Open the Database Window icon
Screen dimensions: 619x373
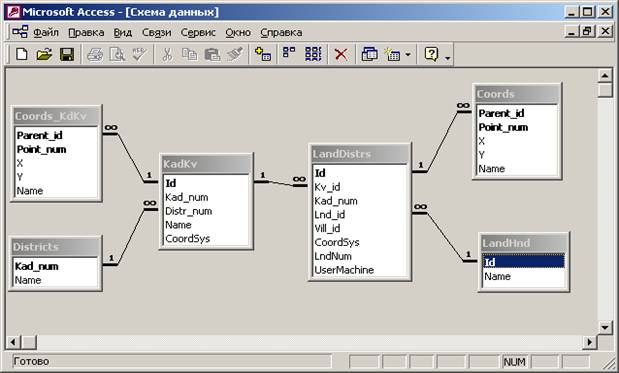point(370,54)
